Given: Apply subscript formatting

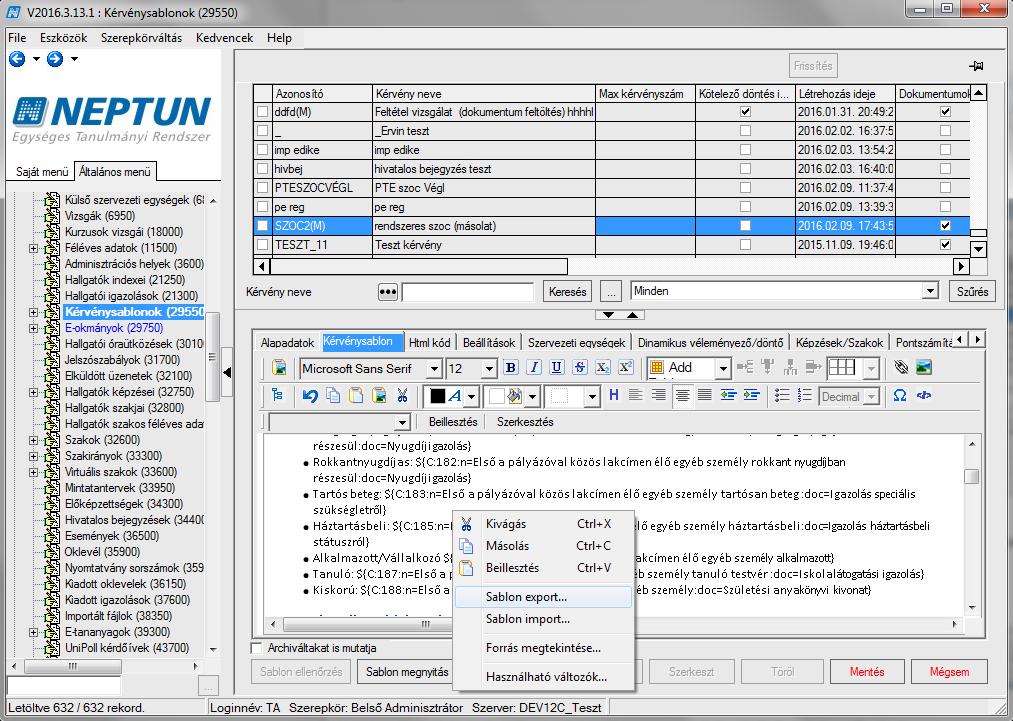Looking at the screenshot, I should click(x=602, y=368).
